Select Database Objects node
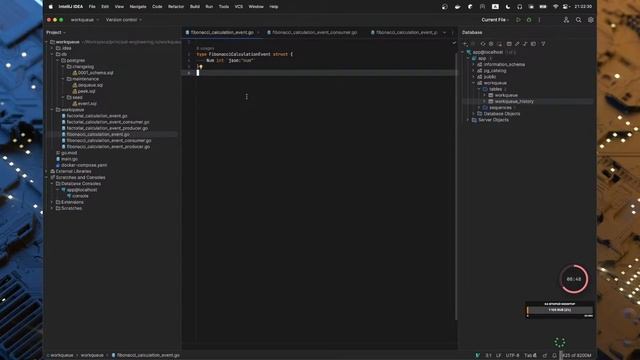This screenshot has width=640, height=360. click(499, 114)
